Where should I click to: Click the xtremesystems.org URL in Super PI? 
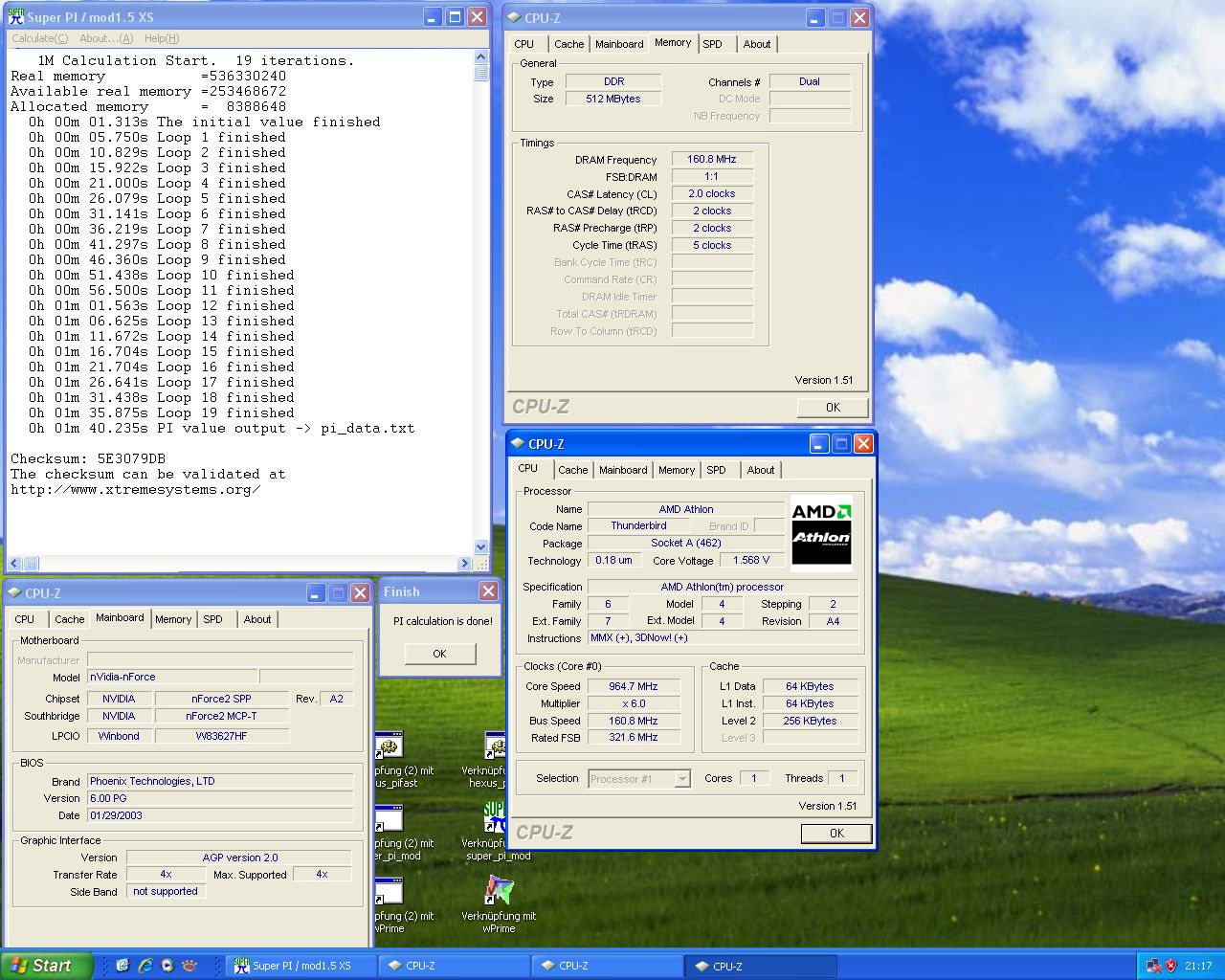pyautogui.click(x=135, y=489)
